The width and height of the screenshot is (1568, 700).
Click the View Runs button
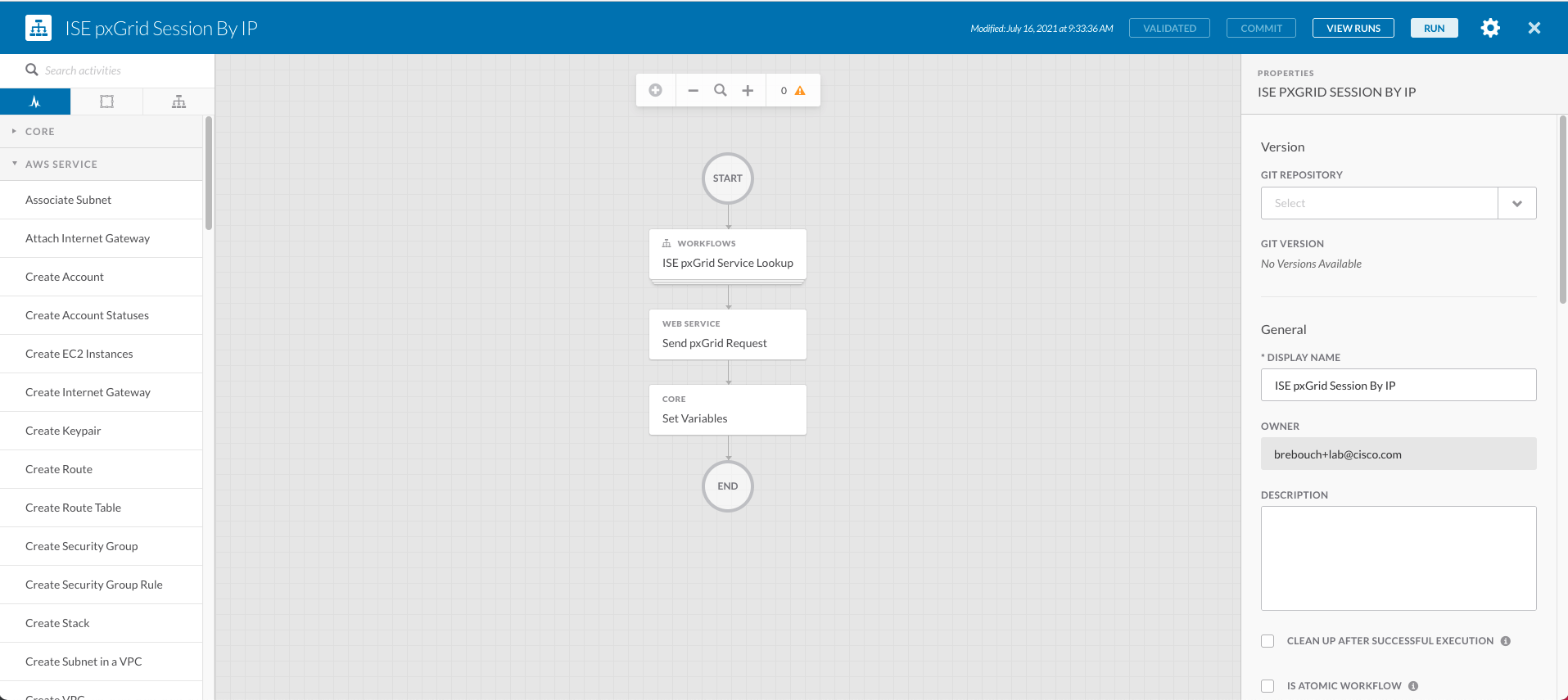(x=1353, y=28)
